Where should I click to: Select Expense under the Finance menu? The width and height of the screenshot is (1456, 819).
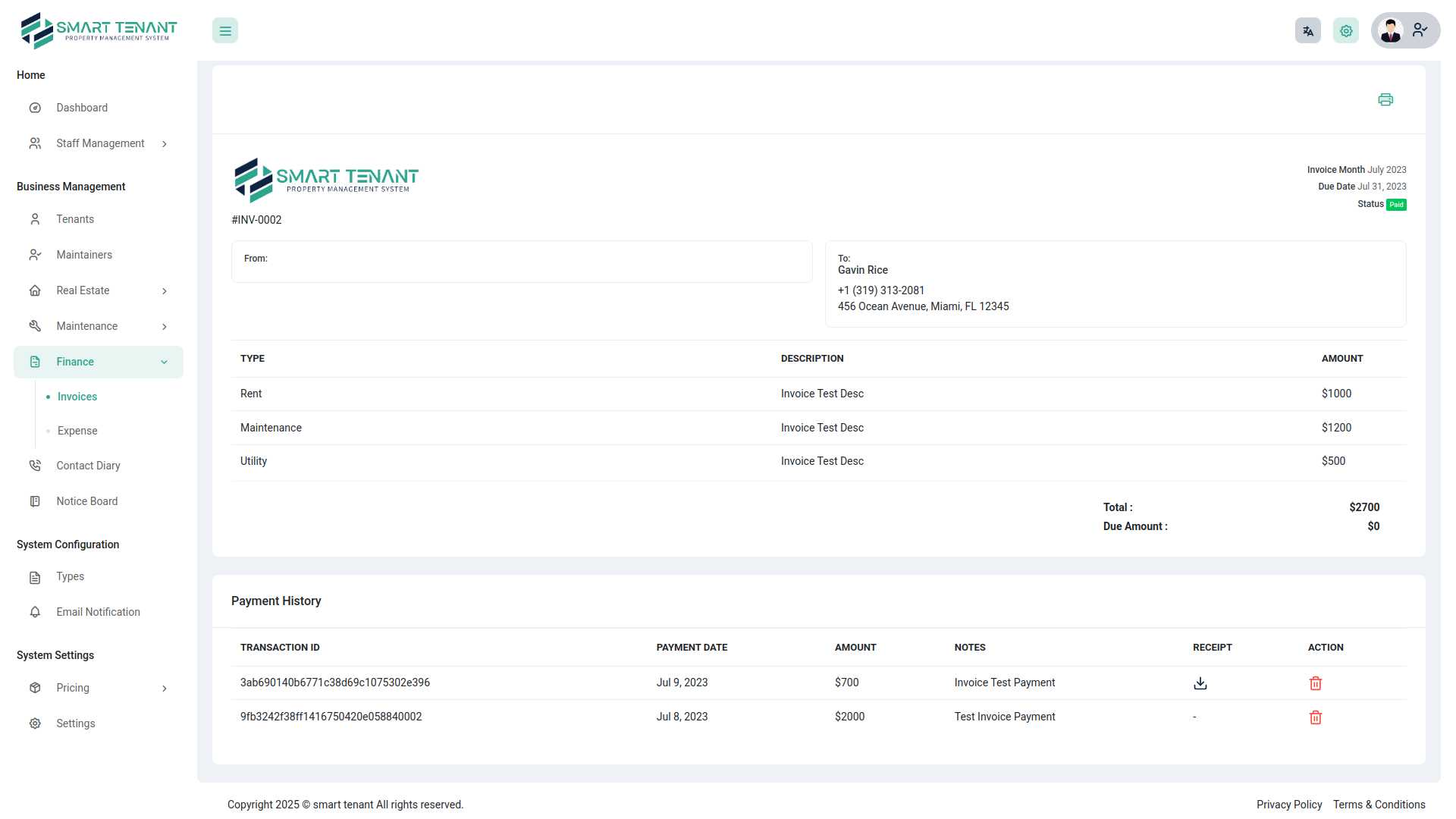click(x=77, y=431)
